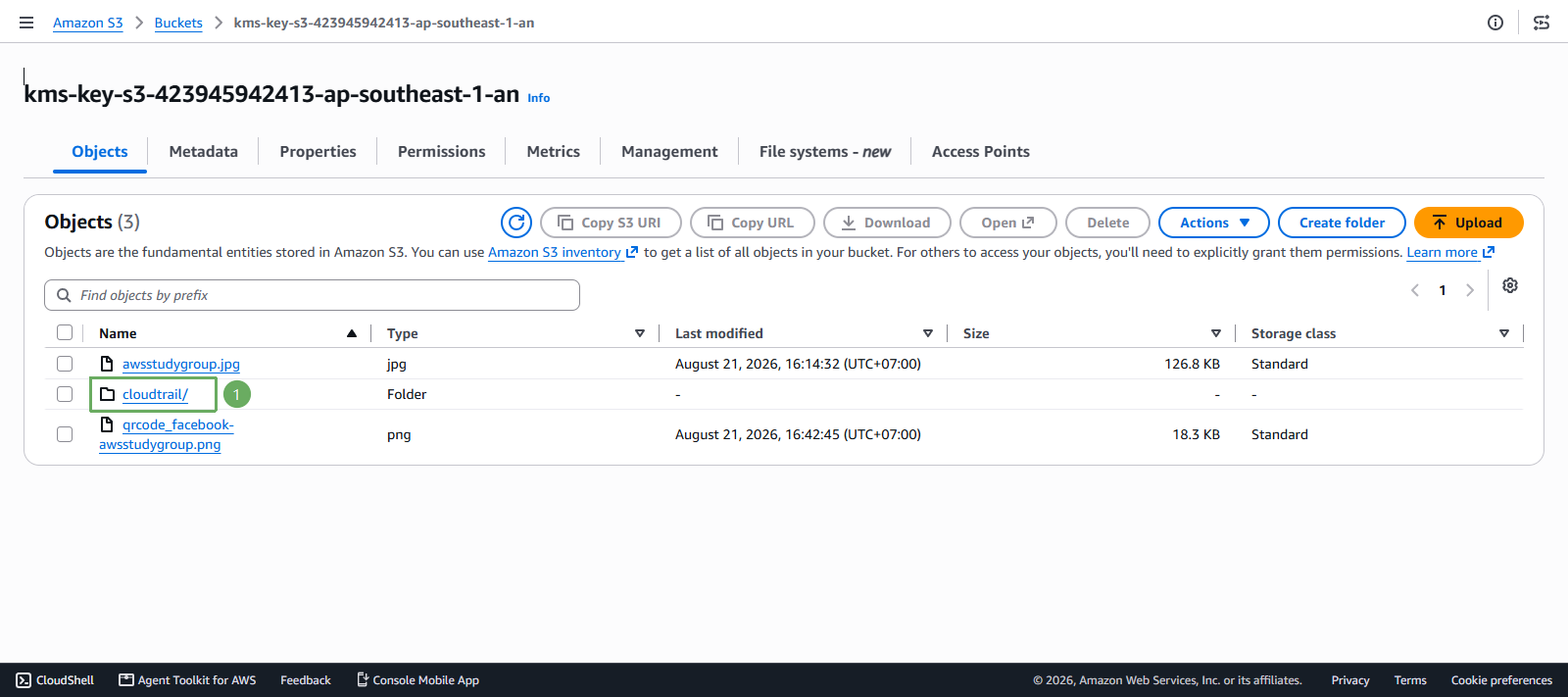Focus the Find objects by prefix field

pyautogui.click(x=312, y=295)
